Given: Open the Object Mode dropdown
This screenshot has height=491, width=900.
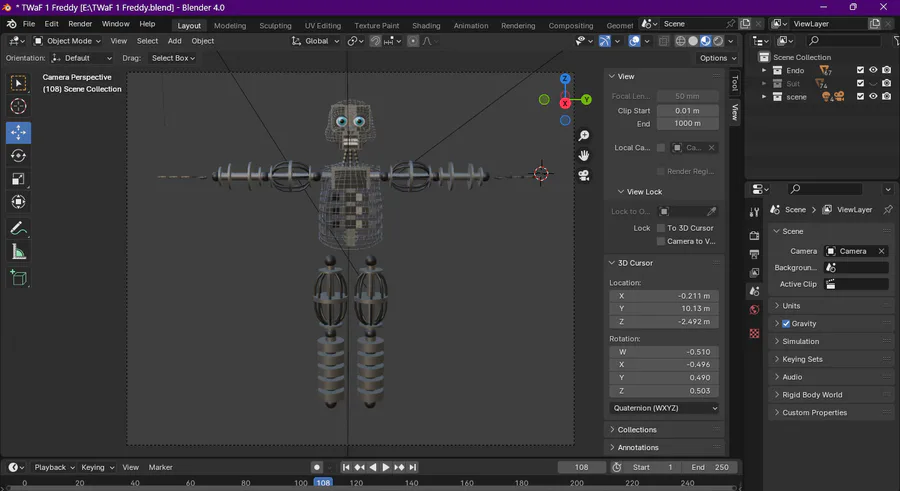Looking at the screenshot, I should point(67,41).
